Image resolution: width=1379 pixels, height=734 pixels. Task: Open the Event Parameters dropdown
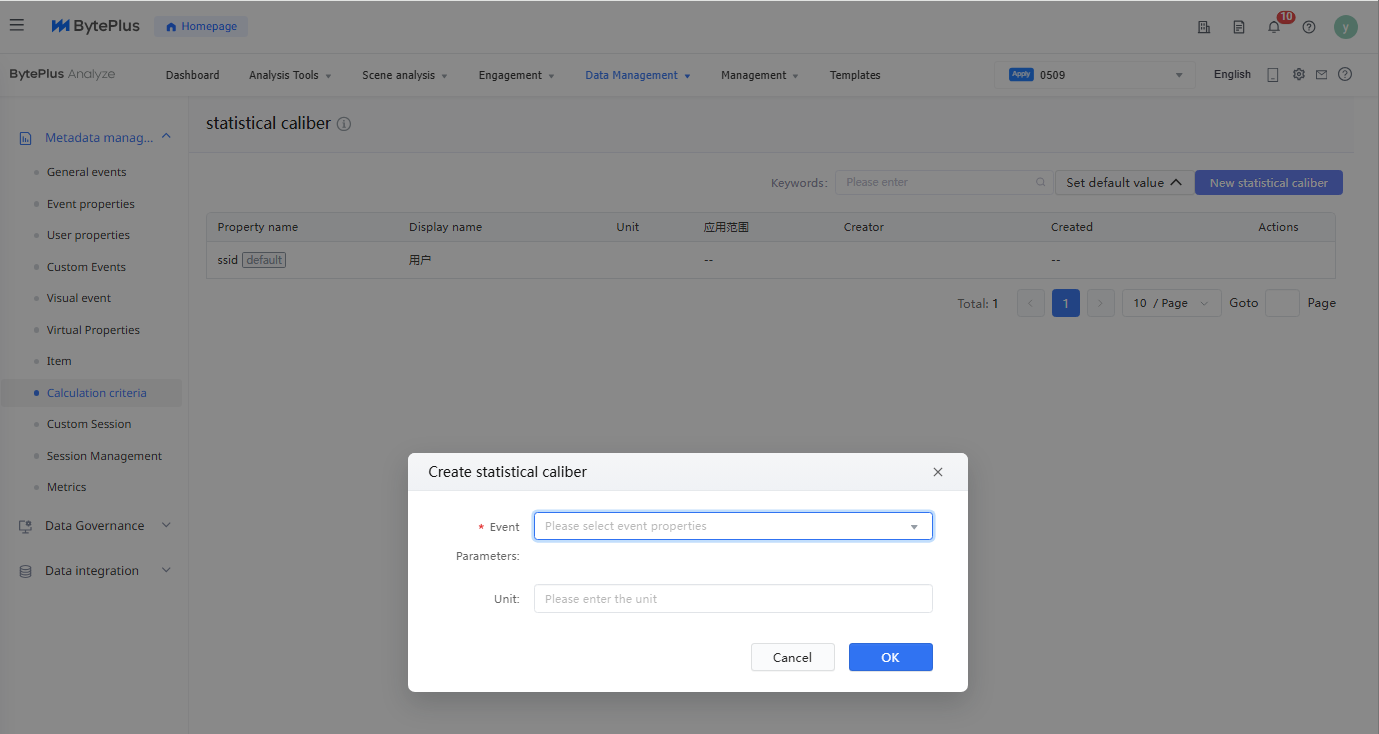pyautogui.click(x=733, y=526)
